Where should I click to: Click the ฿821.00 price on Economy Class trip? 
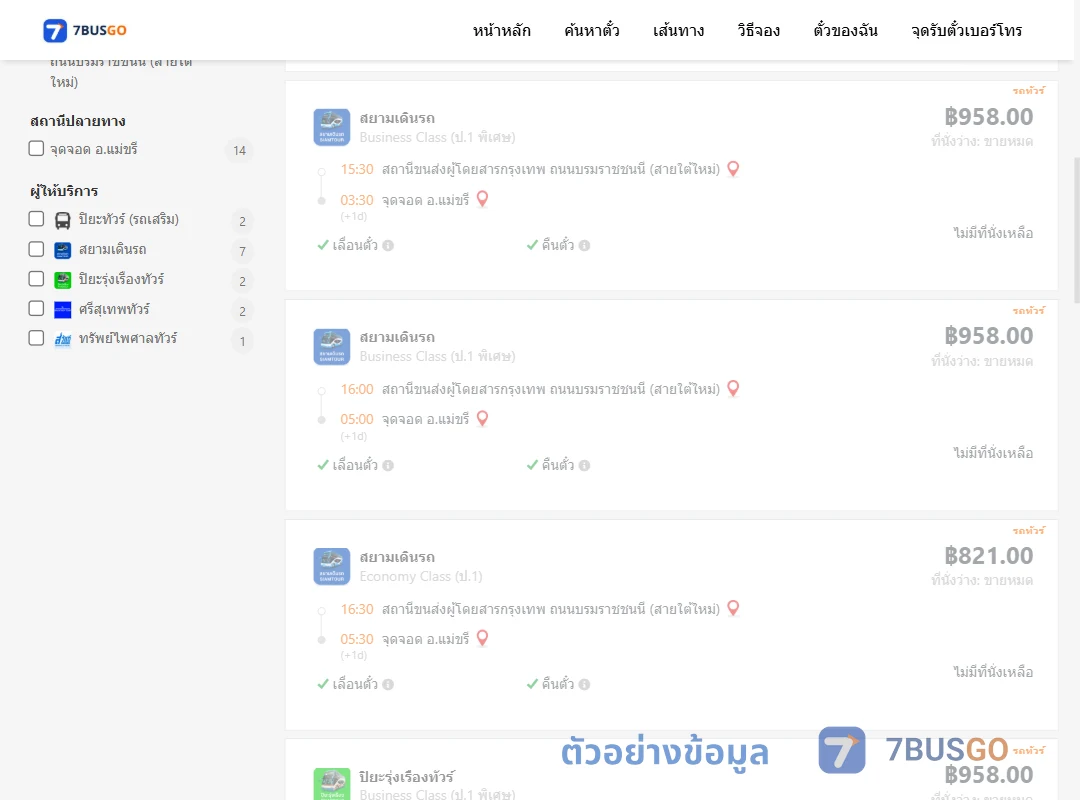click(989, 555)
